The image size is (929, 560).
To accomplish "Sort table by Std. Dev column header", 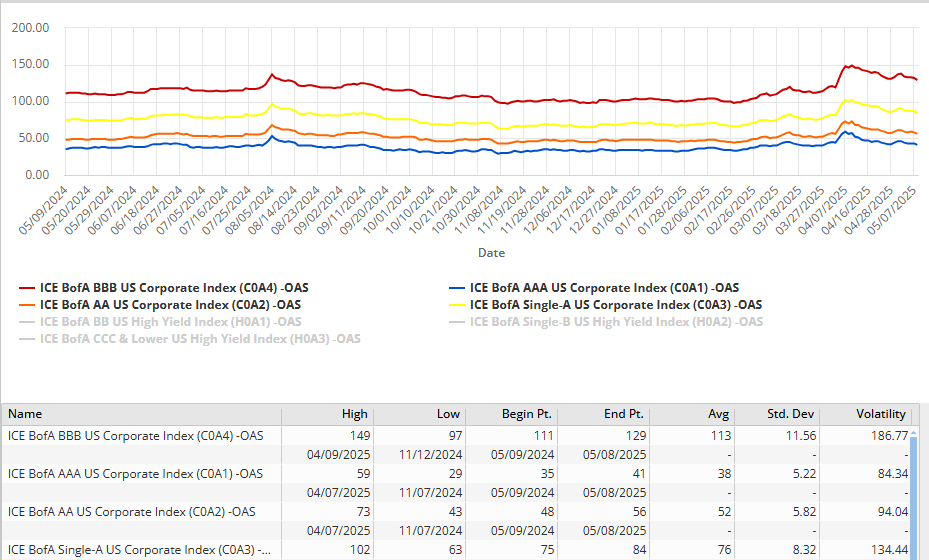I will pos(777,414).
